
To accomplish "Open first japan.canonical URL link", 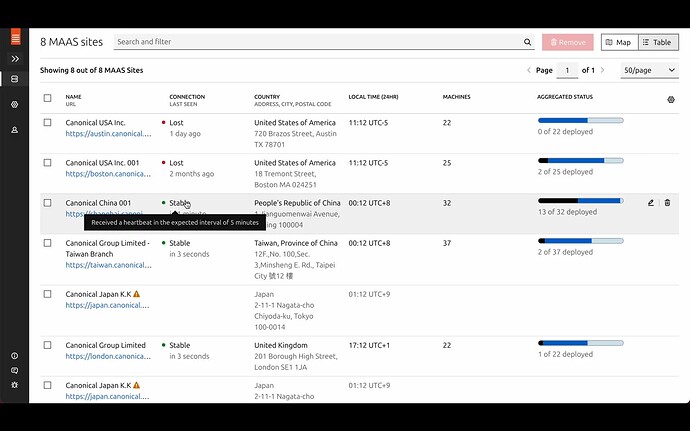I will click(x=107, y=305).
